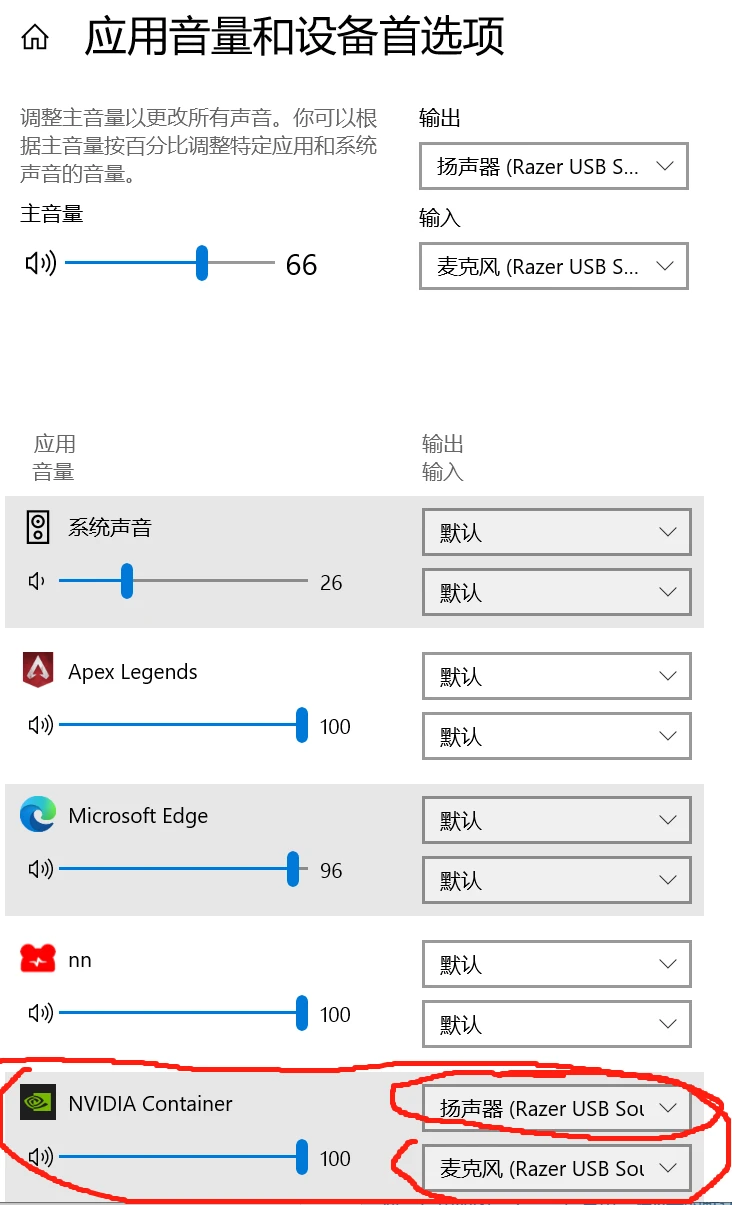Click the Microsoft Edge app icon
This screenshot has height=1205, width=732.
(37, 814)
